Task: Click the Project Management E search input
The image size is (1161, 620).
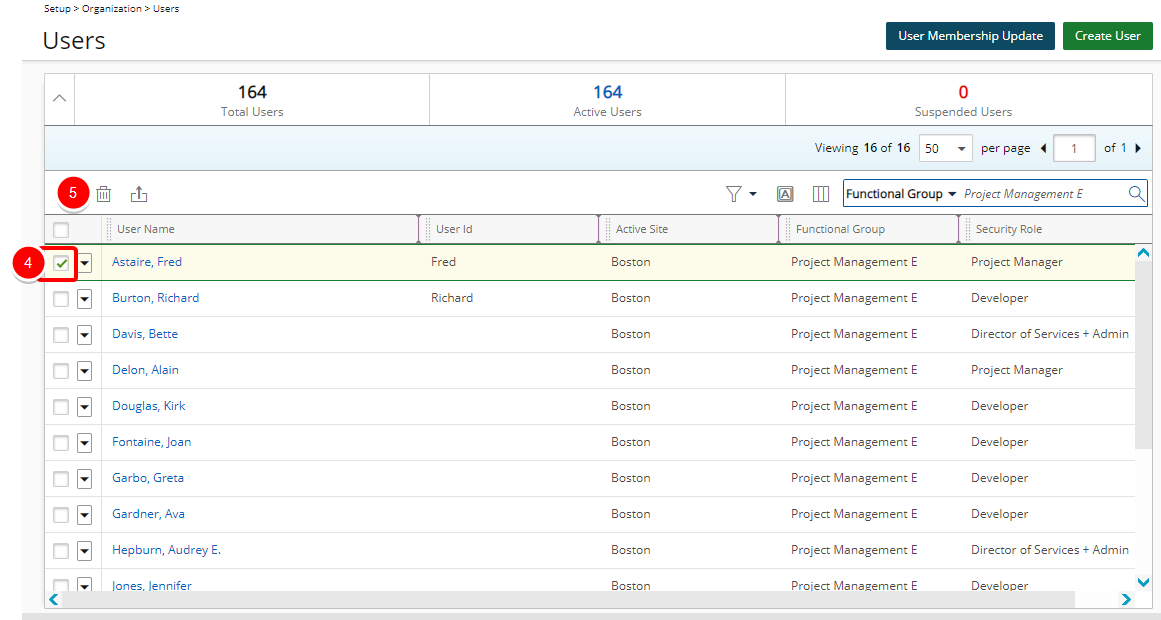Action: coord(1043,194)
